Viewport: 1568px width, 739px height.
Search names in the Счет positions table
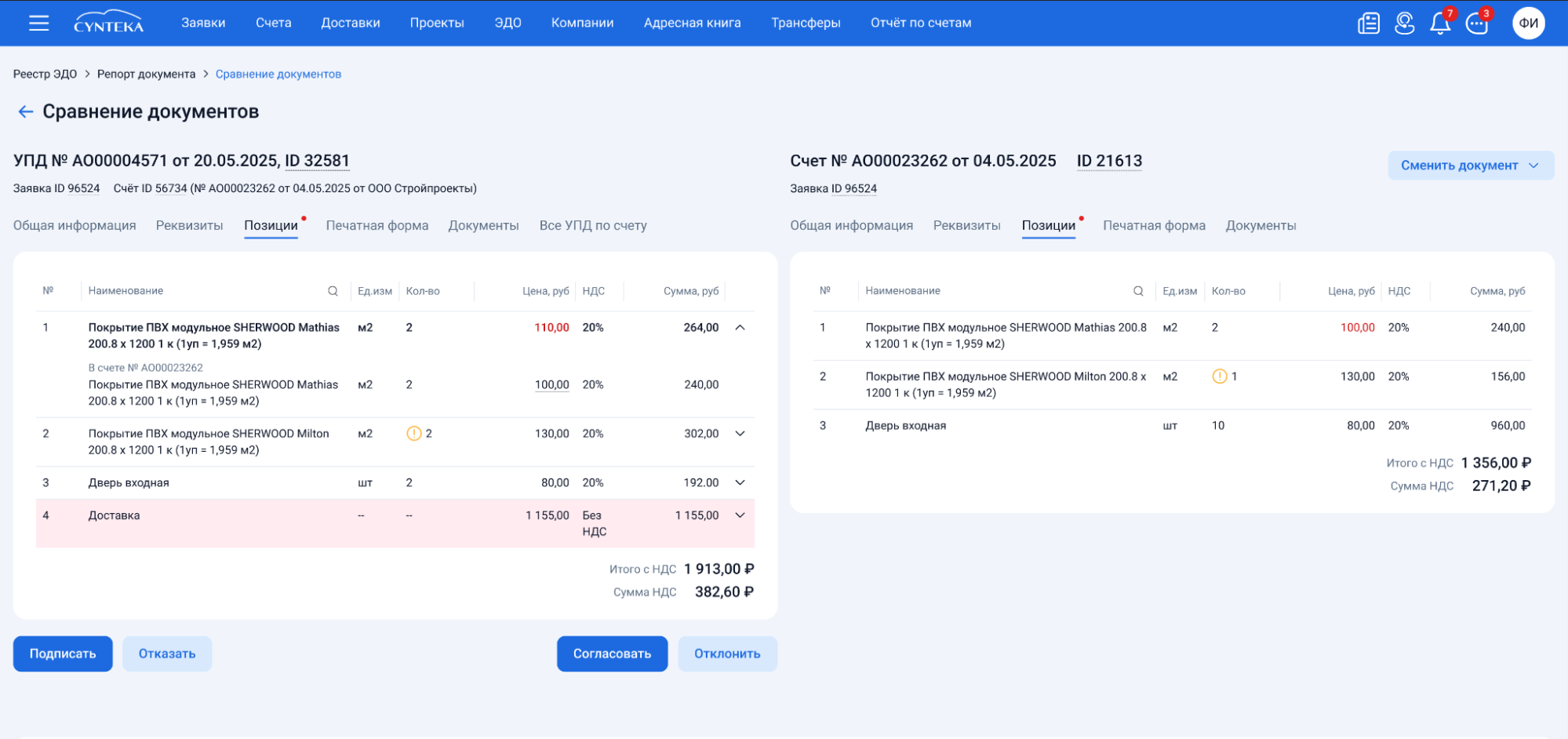[1138, 291]
